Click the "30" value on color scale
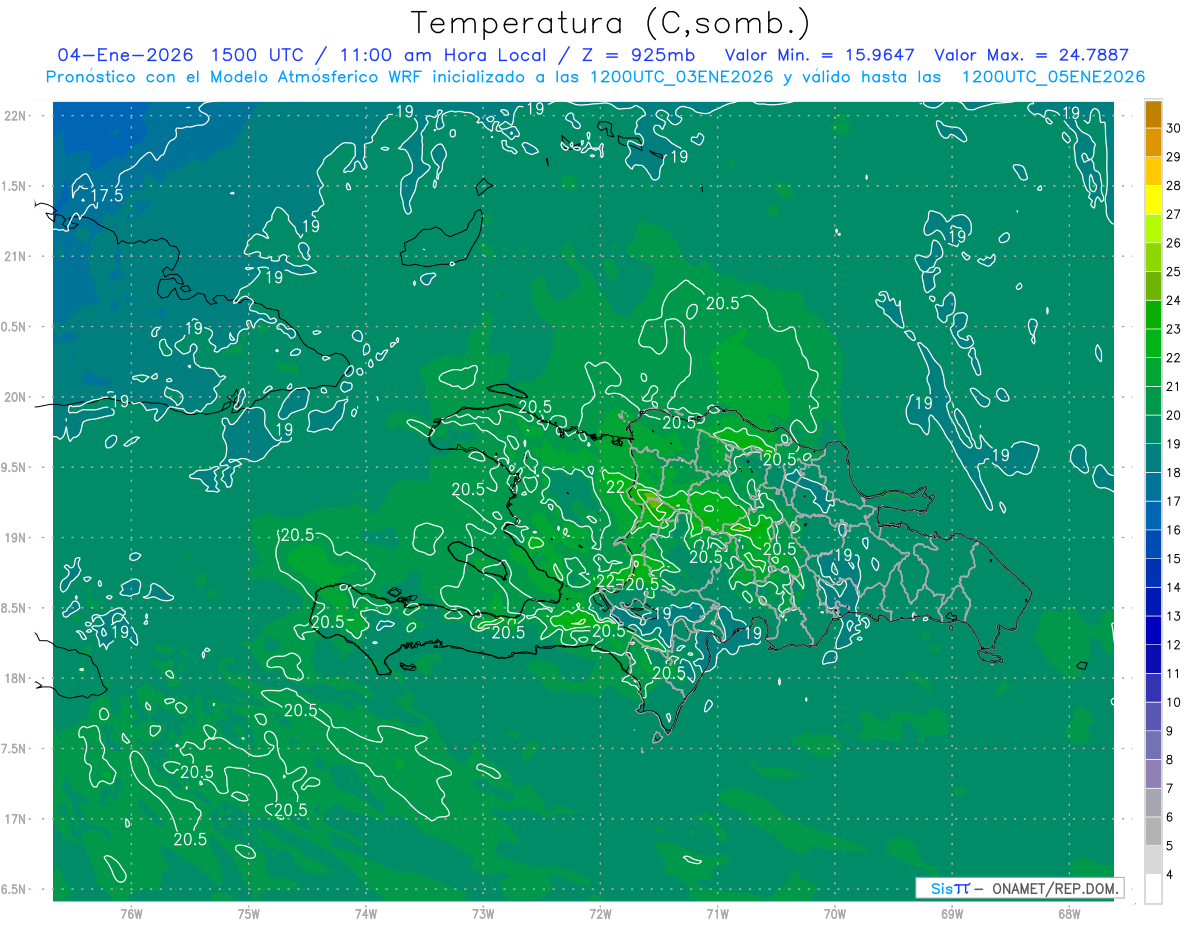Viewport: 1200px width, 927px height. (1174, 128)
